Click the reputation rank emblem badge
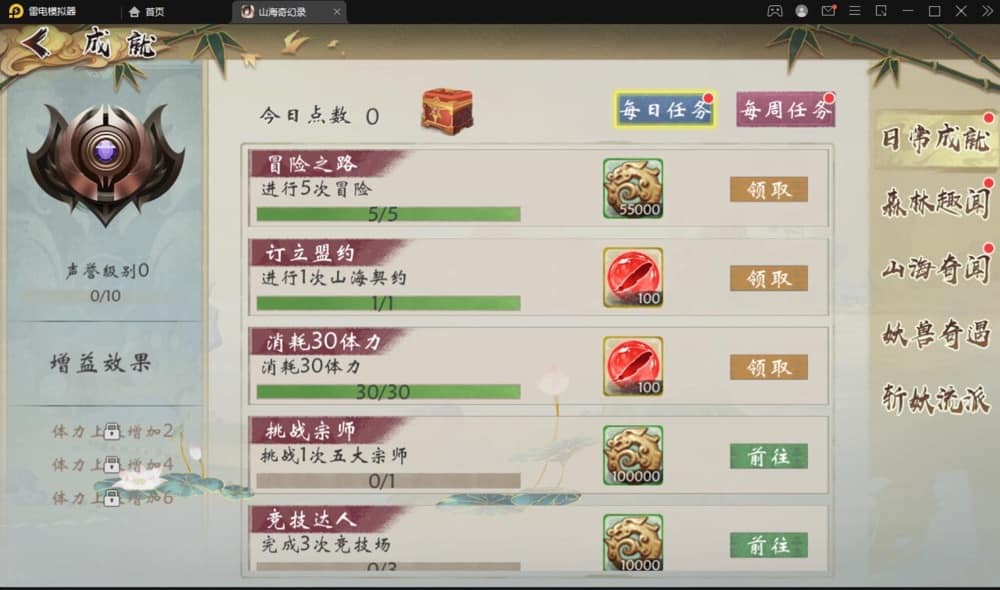 pyautogui.click(x=106, y=163)
